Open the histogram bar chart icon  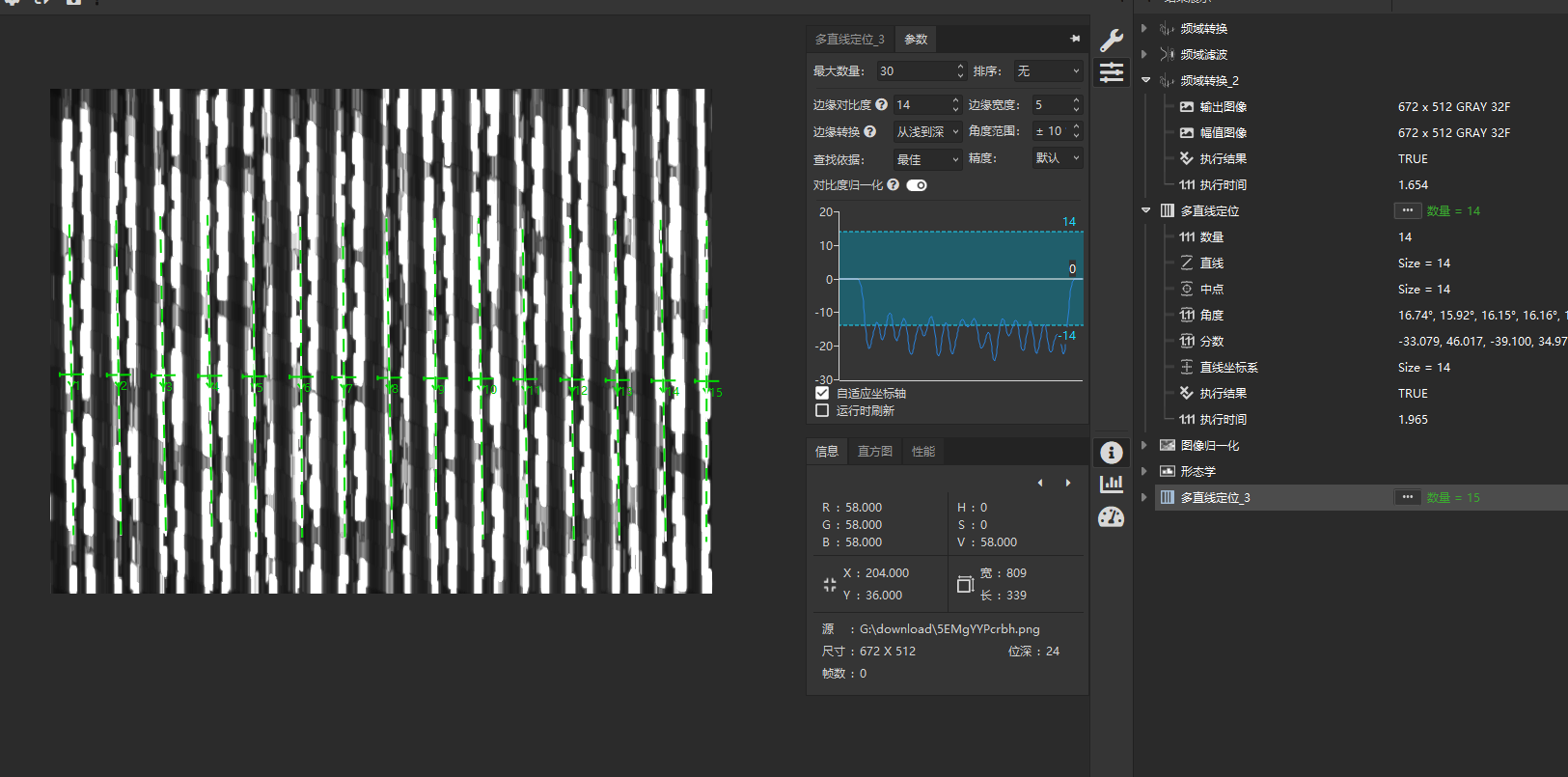pos(1112,484)
